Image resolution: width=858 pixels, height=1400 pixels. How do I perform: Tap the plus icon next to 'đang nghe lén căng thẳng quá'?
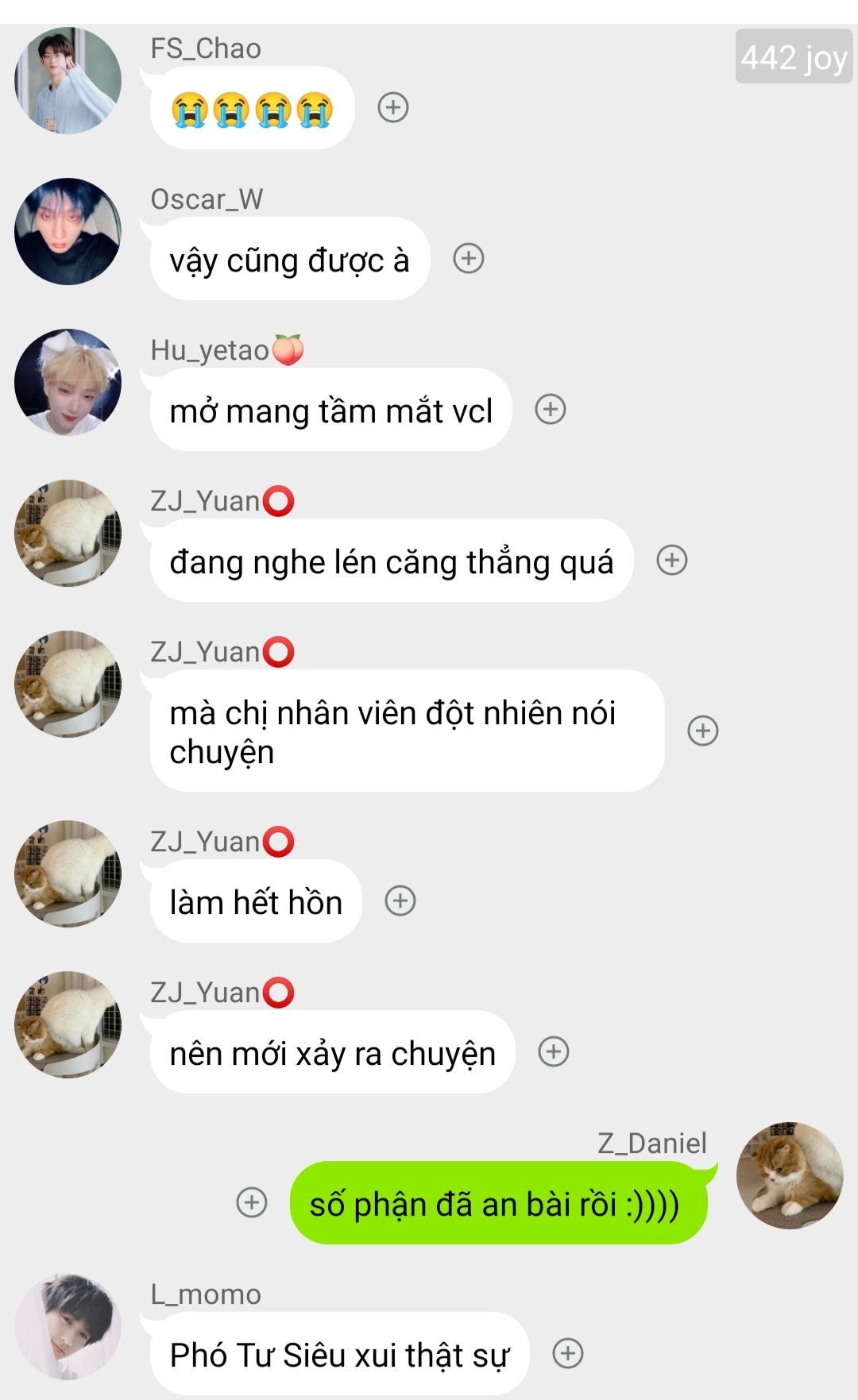pyautogui.click(x=672, y=560)
